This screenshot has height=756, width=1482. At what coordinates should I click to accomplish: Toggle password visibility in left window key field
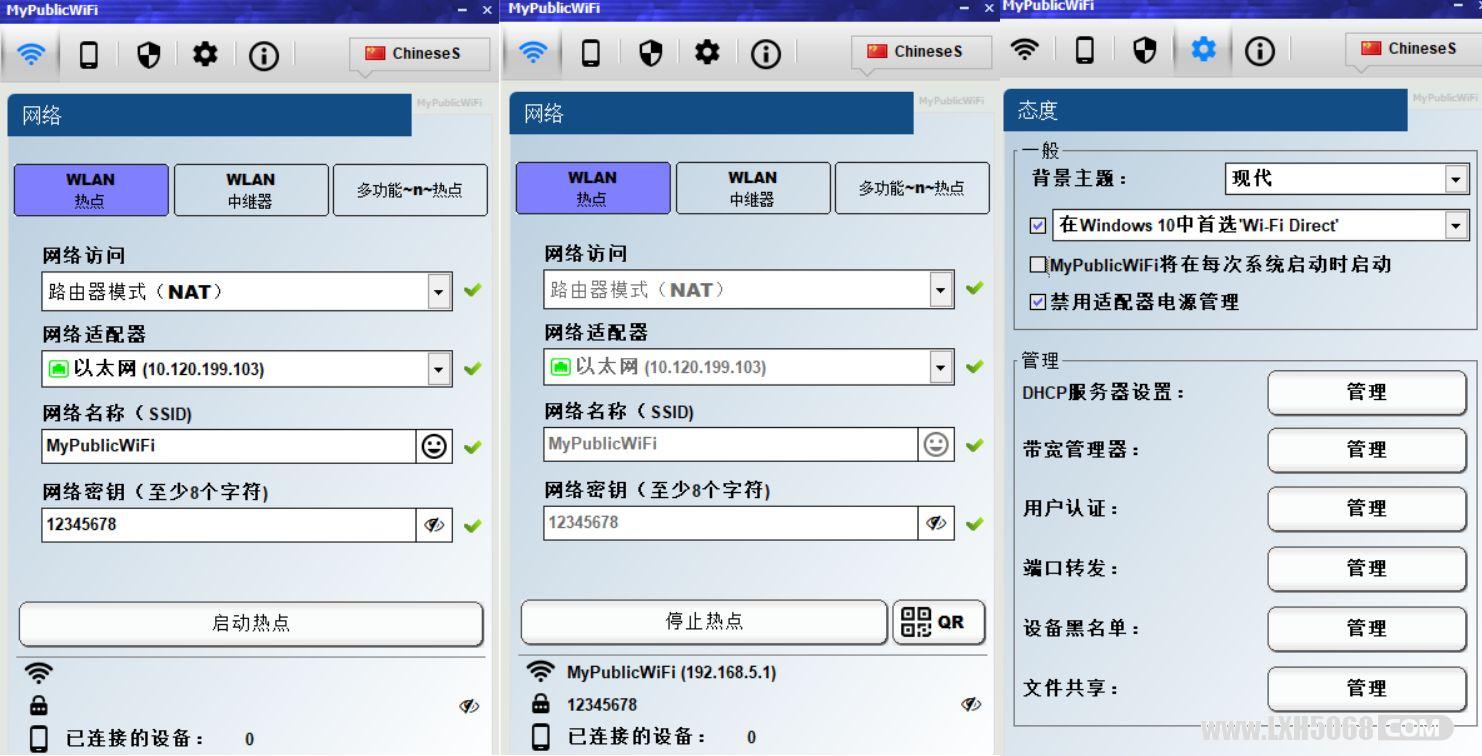point(434,525)
